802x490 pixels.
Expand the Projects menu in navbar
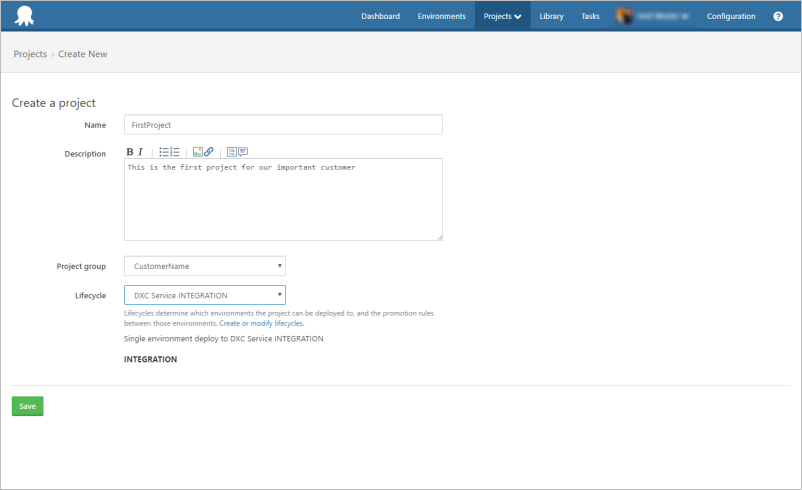[502, 16]
